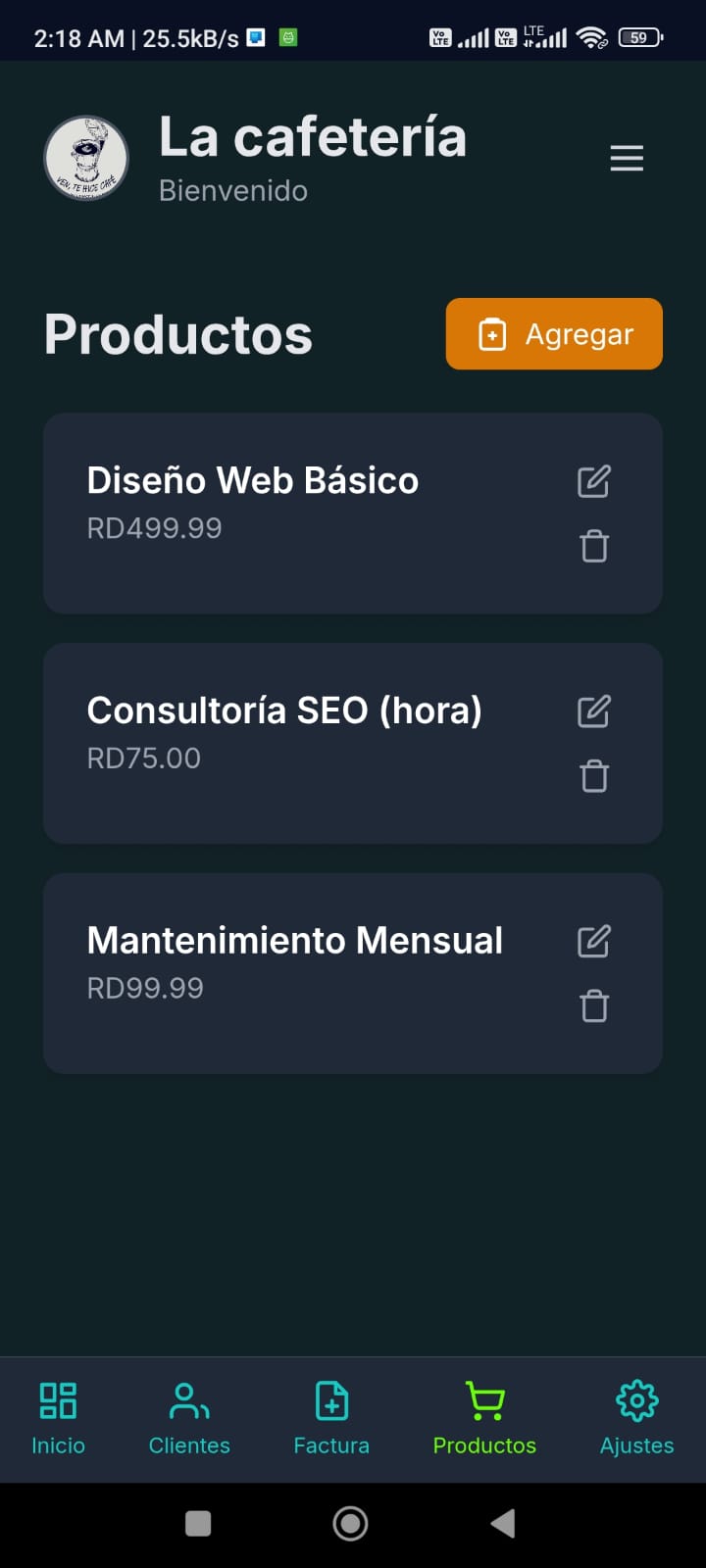Tap the Mantenimiento Mensual product title
Image resolution: width=706 pixels, height=1568 pixels.
pos(294,941)
